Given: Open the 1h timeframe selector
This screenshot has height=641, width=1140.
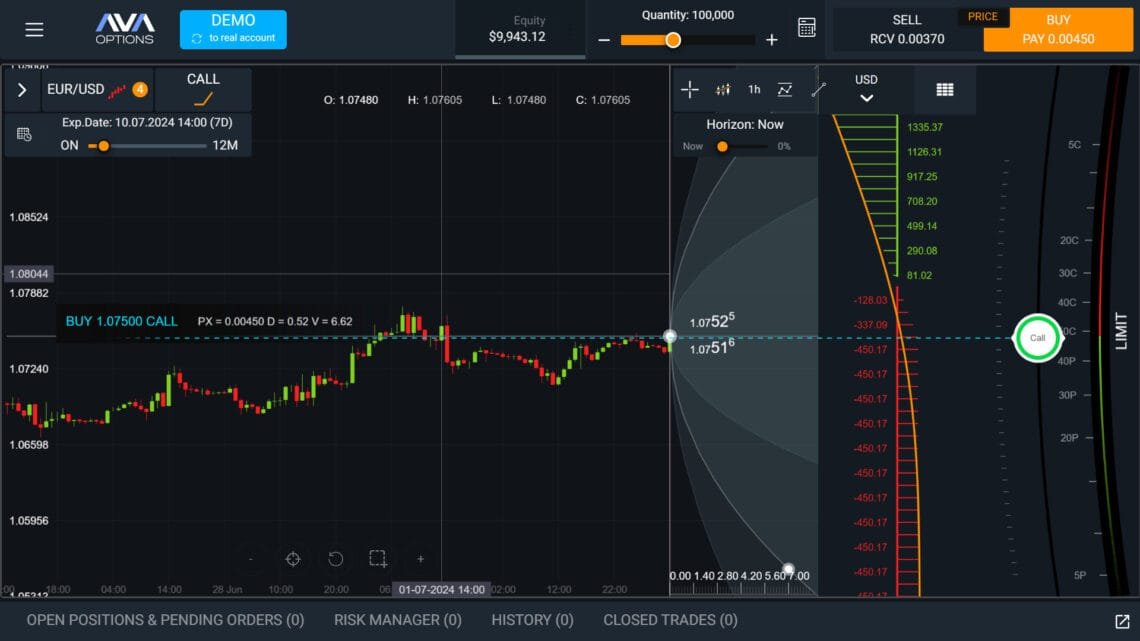Looking at the screenshot, I should [753, 89].
